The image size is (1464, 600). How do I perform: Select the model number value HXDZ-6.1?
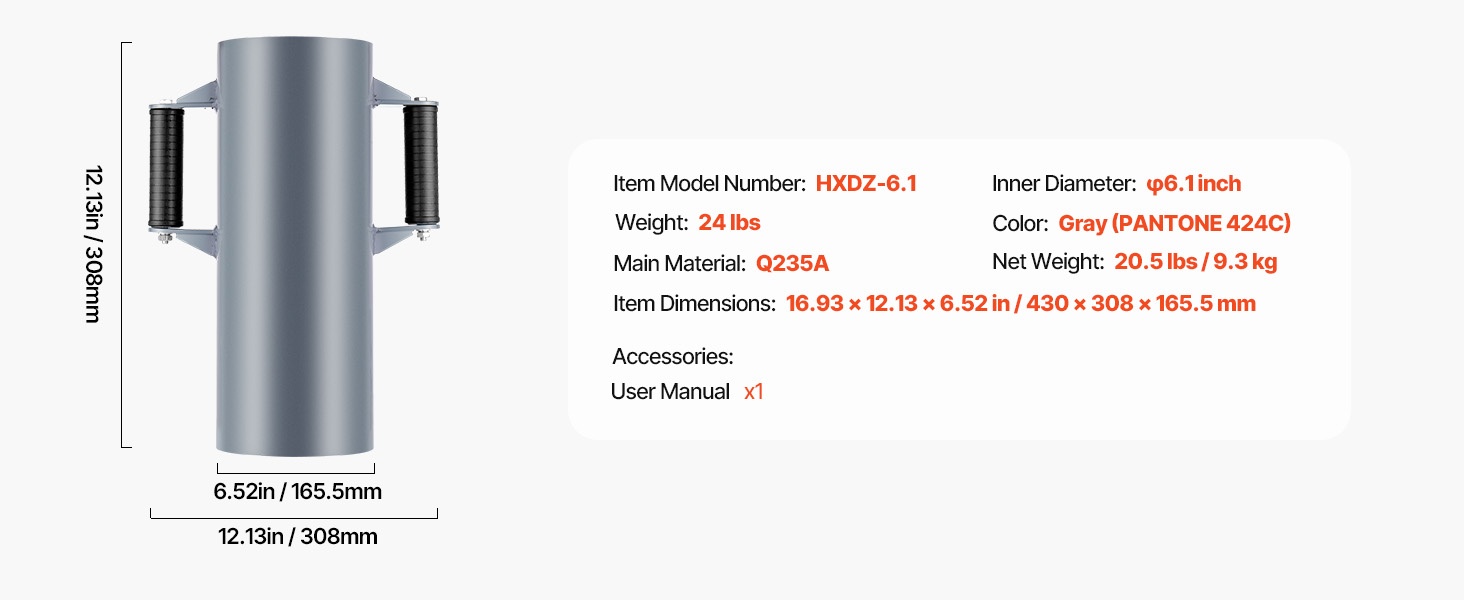[x=866, y=184]
